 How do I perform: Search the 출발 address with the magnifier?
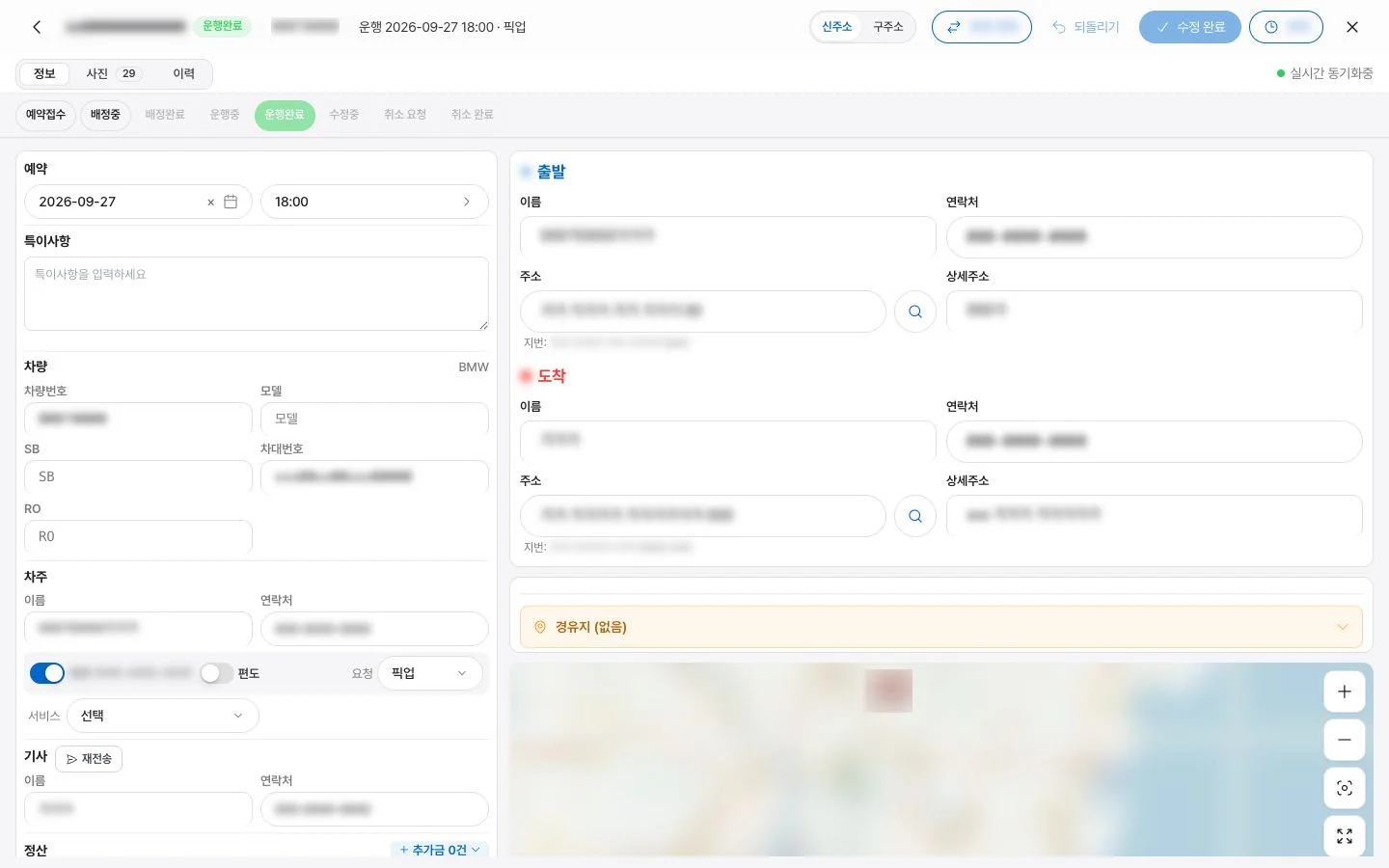click(x=915, y=312)
